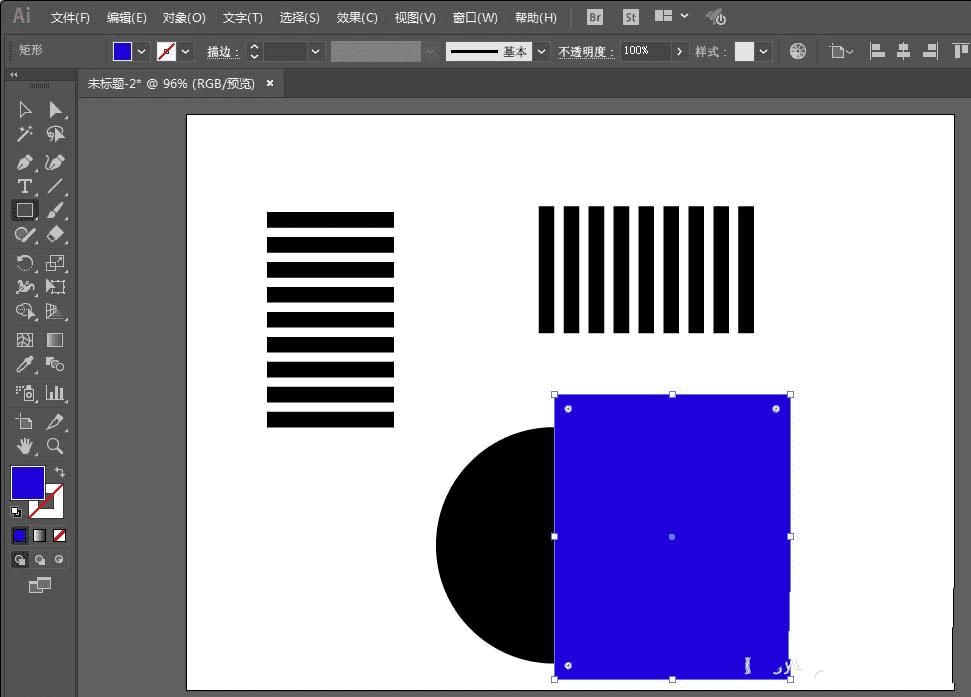971x697 pixels.
Task: Swap fill and stroke colors
Action: (60, 472)
